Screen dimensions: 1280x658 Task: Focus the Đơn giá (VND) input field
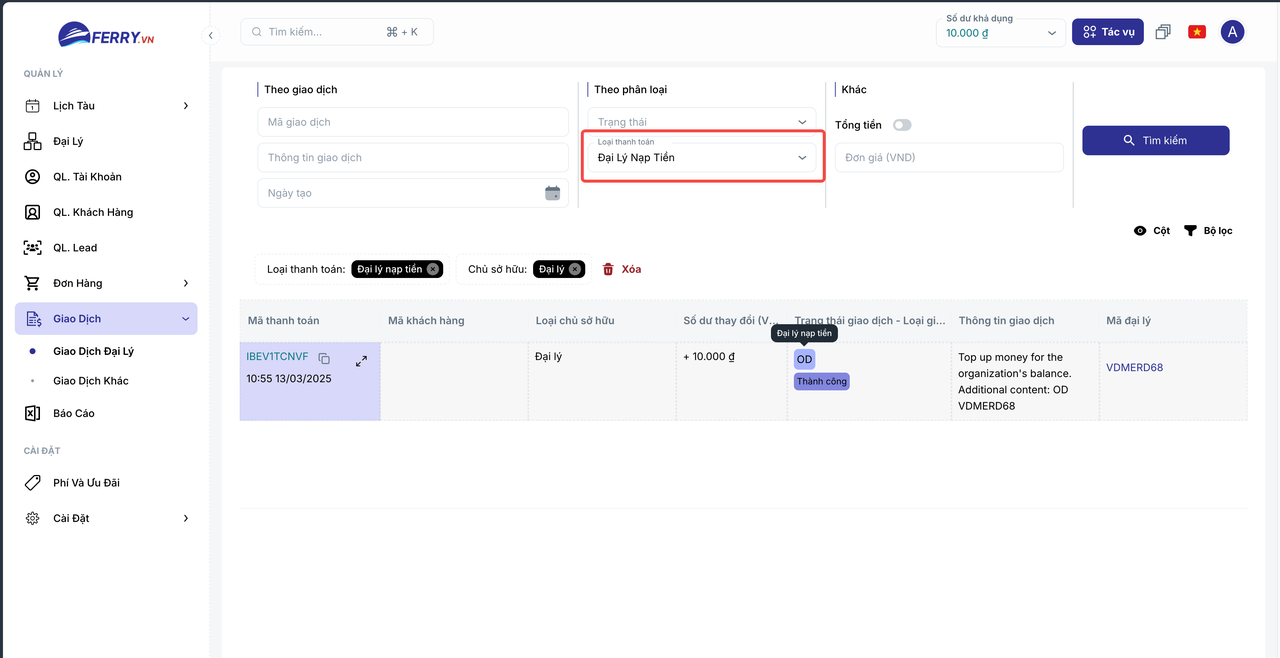click(949, 157)
